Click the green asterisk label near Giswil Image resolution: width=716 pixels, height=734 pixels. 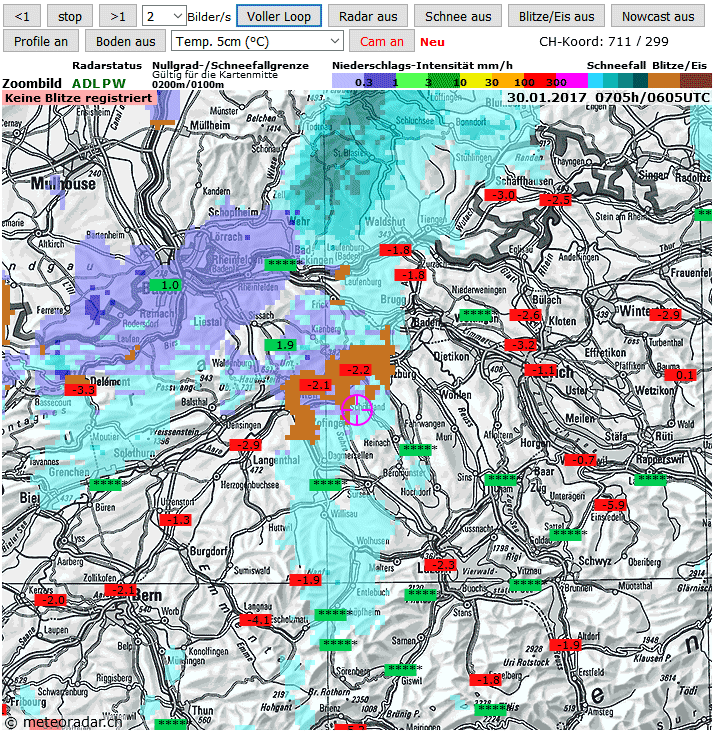pyautogui.click(x=401, y=669)
